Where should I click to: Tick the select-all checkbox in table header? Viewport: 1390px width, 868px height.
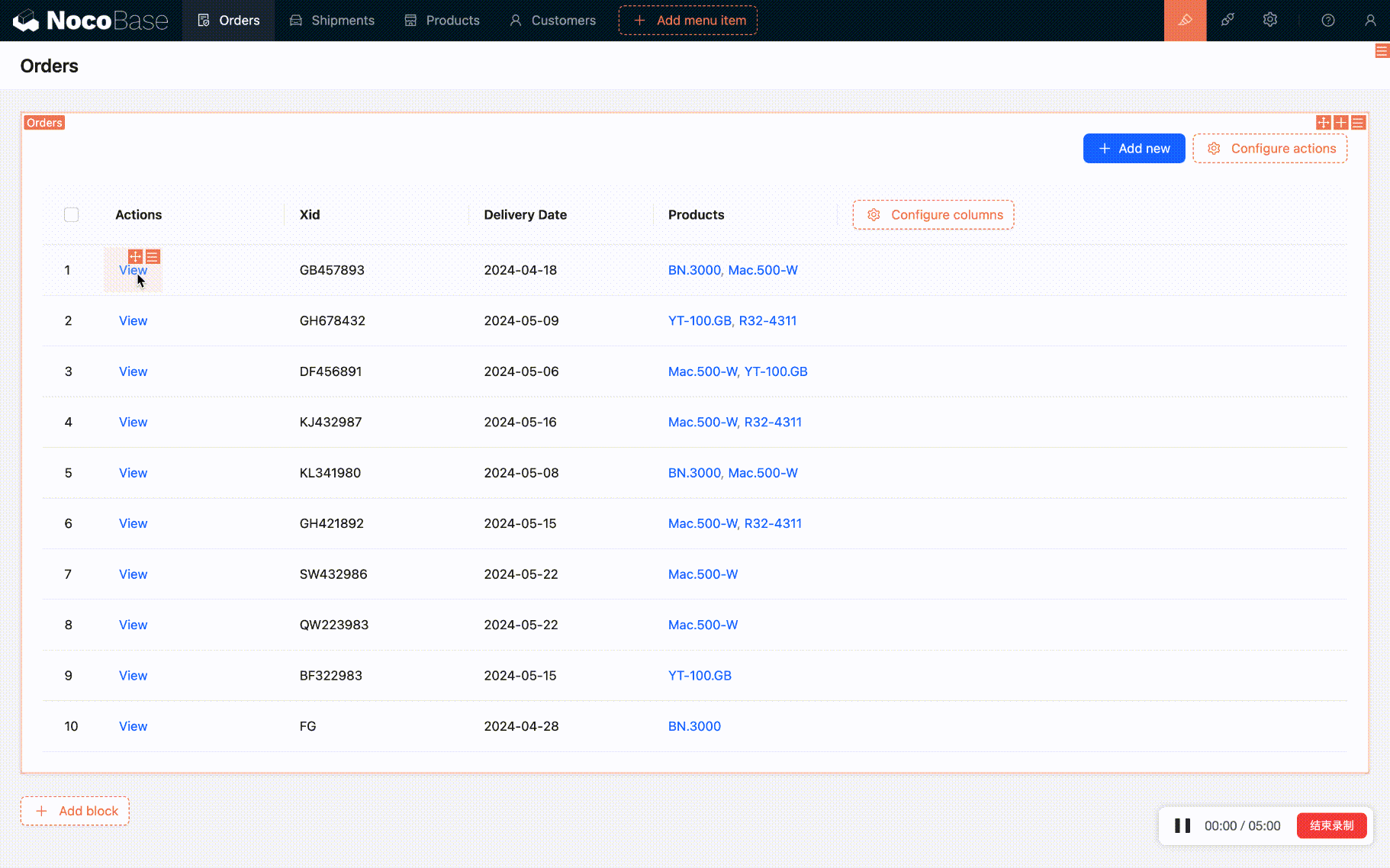click(72, 215)
